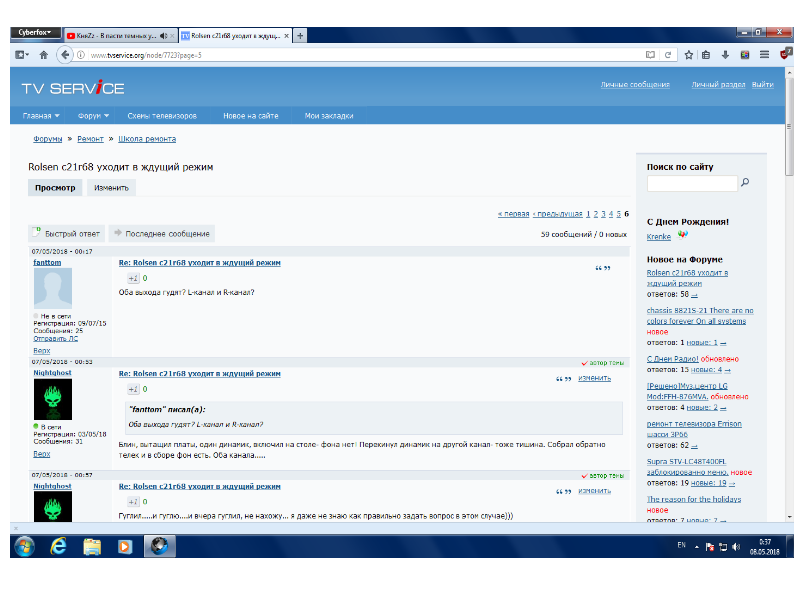Image resolution: width=800 pixels, height=600 pixels.
Task: Click the quote icon on fanttom's post
Action: (603, 268)
